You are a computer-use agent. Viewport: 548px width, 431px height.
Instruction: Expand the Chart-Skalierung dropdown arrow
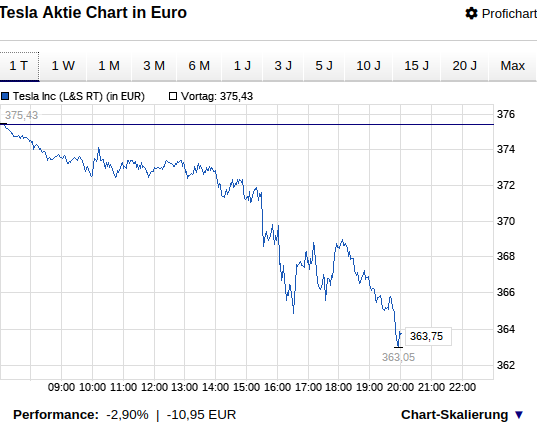[x=519, y=415]
